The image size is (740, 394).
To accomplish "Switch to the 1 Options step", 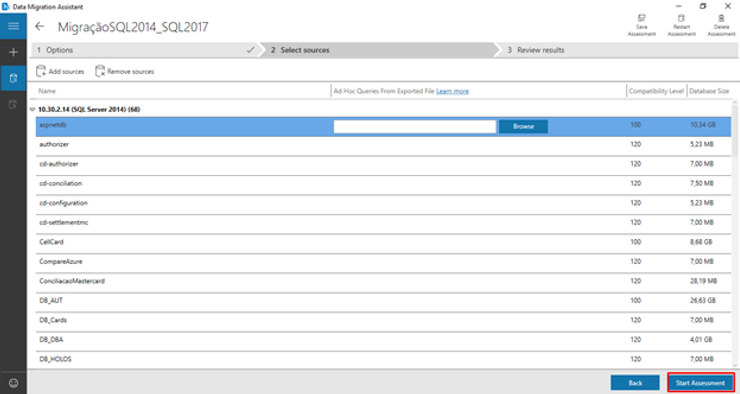I will [x=144, y=50].
